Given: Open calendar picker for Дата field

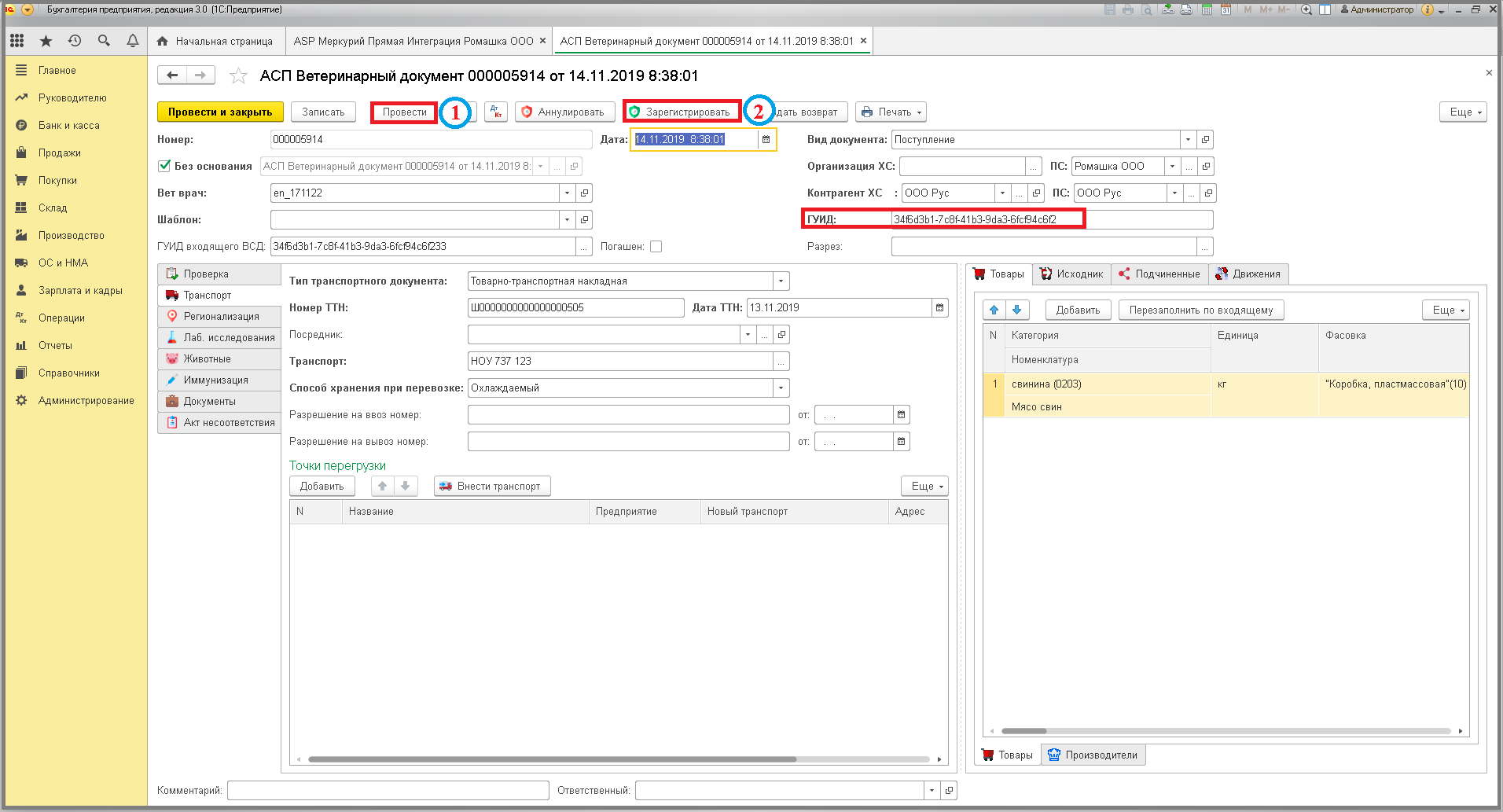Looking at the screenshot, I should 766,139.
